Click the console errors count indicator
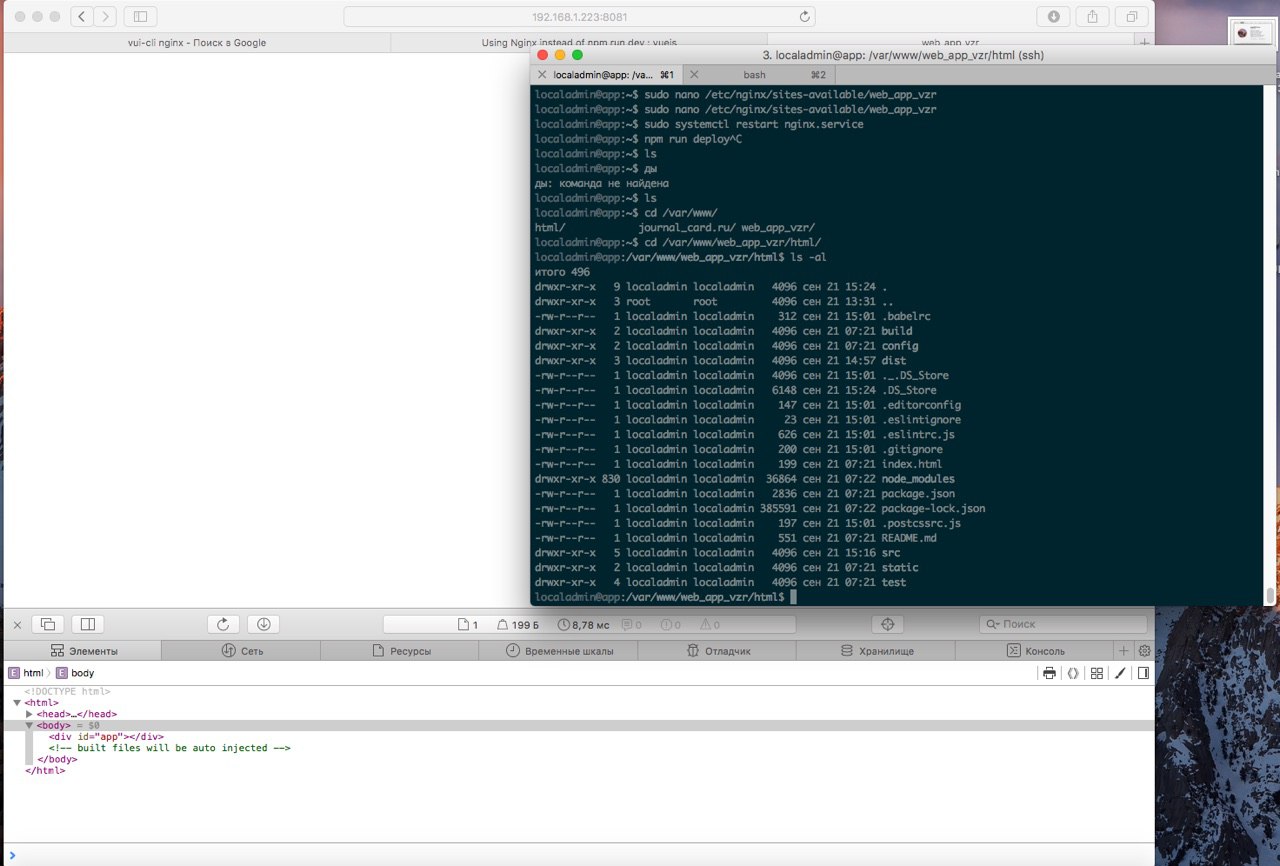The height and width of the screenshot is (866, 1280). (670, 625)
